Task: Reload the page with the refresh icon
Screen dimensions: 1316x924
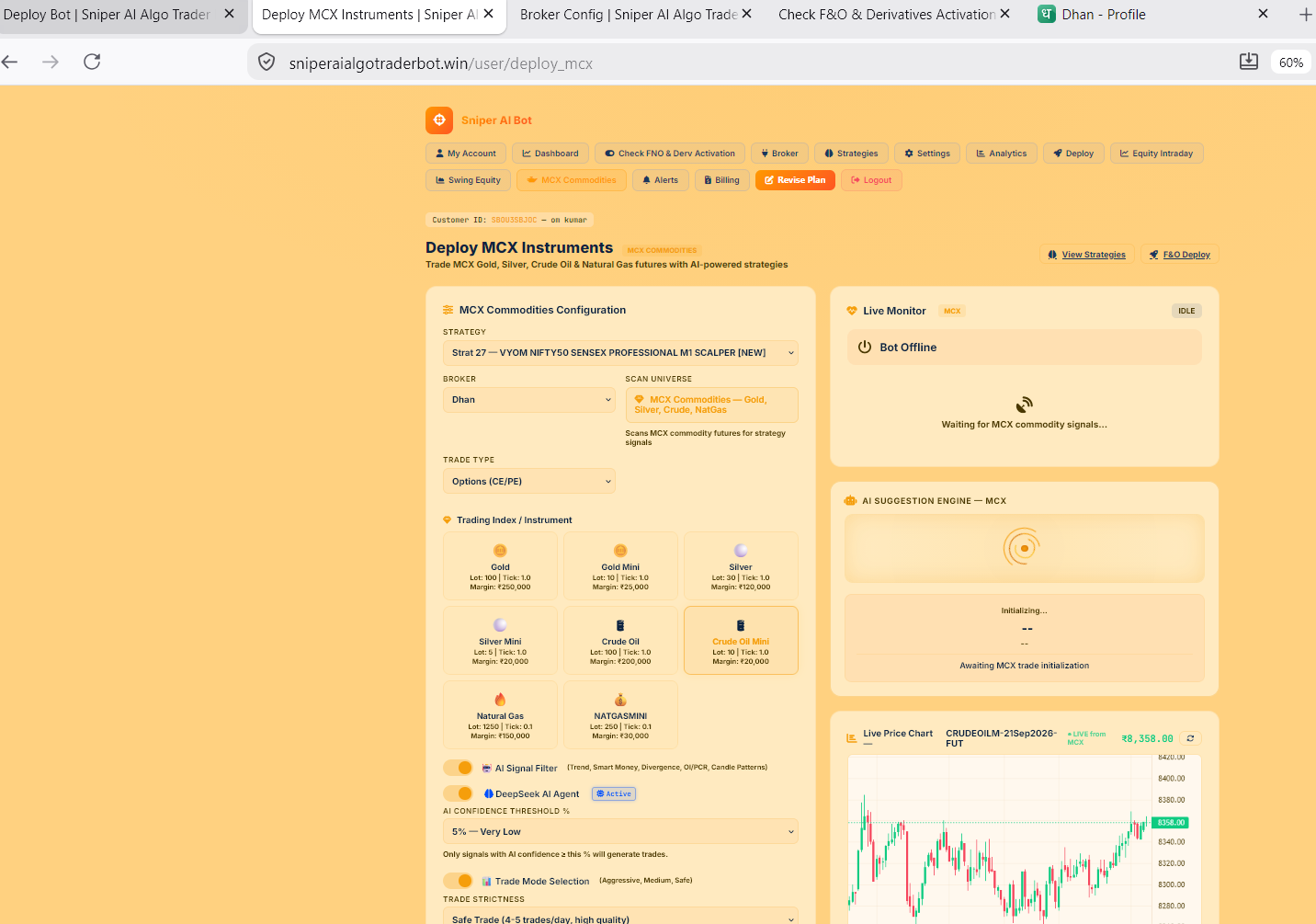Action: pos(92,62)
